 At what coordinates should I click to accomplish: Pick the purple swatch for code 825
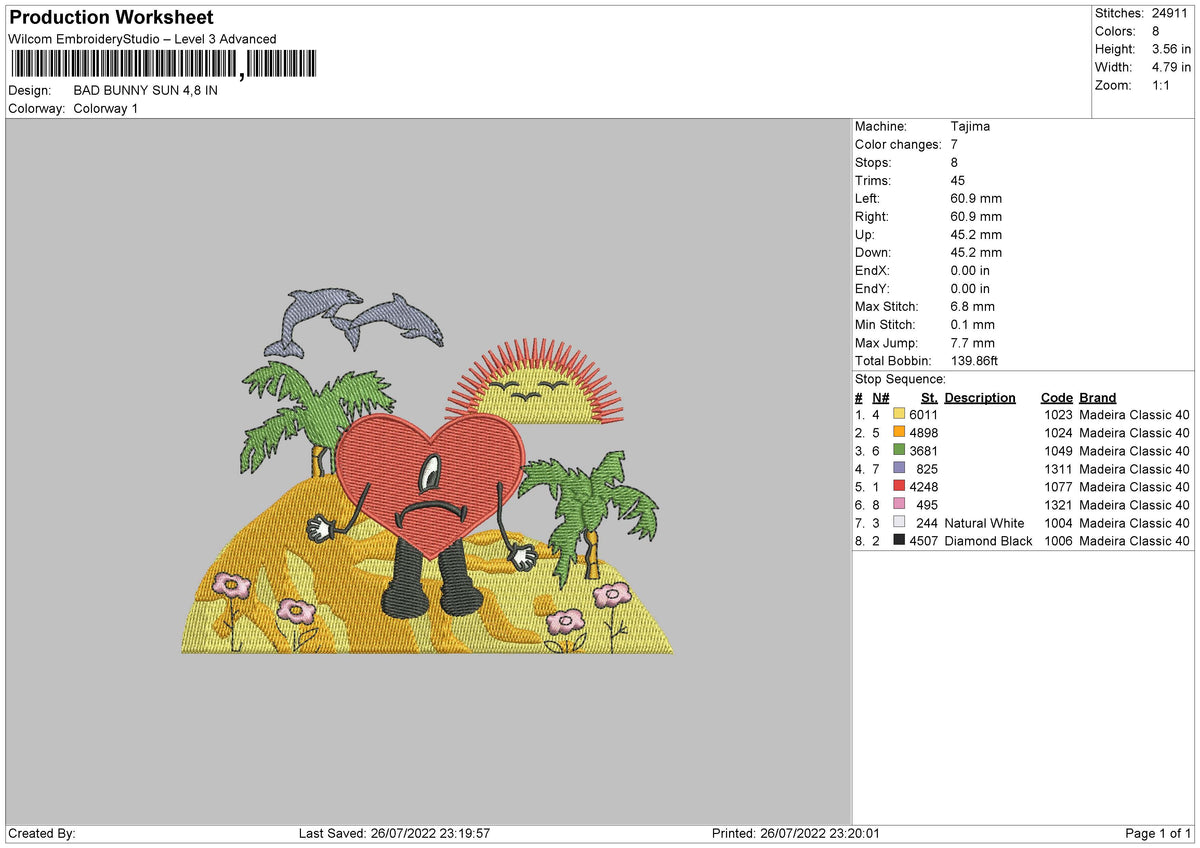tap(899, 469)
